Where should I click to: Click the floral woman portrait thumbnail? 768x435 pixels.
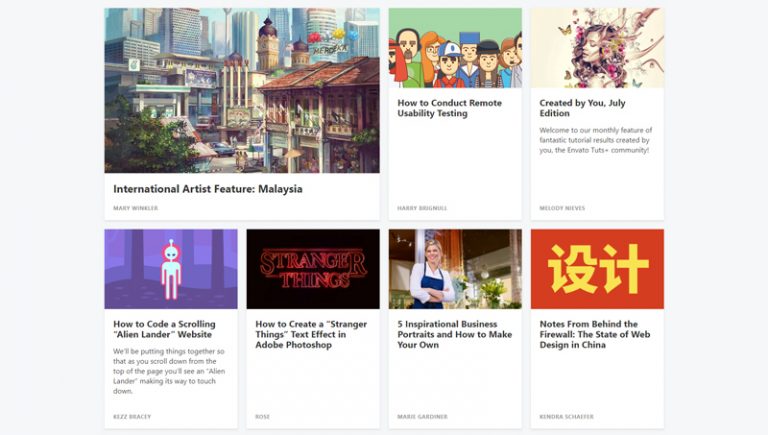(x=597, y=48)
